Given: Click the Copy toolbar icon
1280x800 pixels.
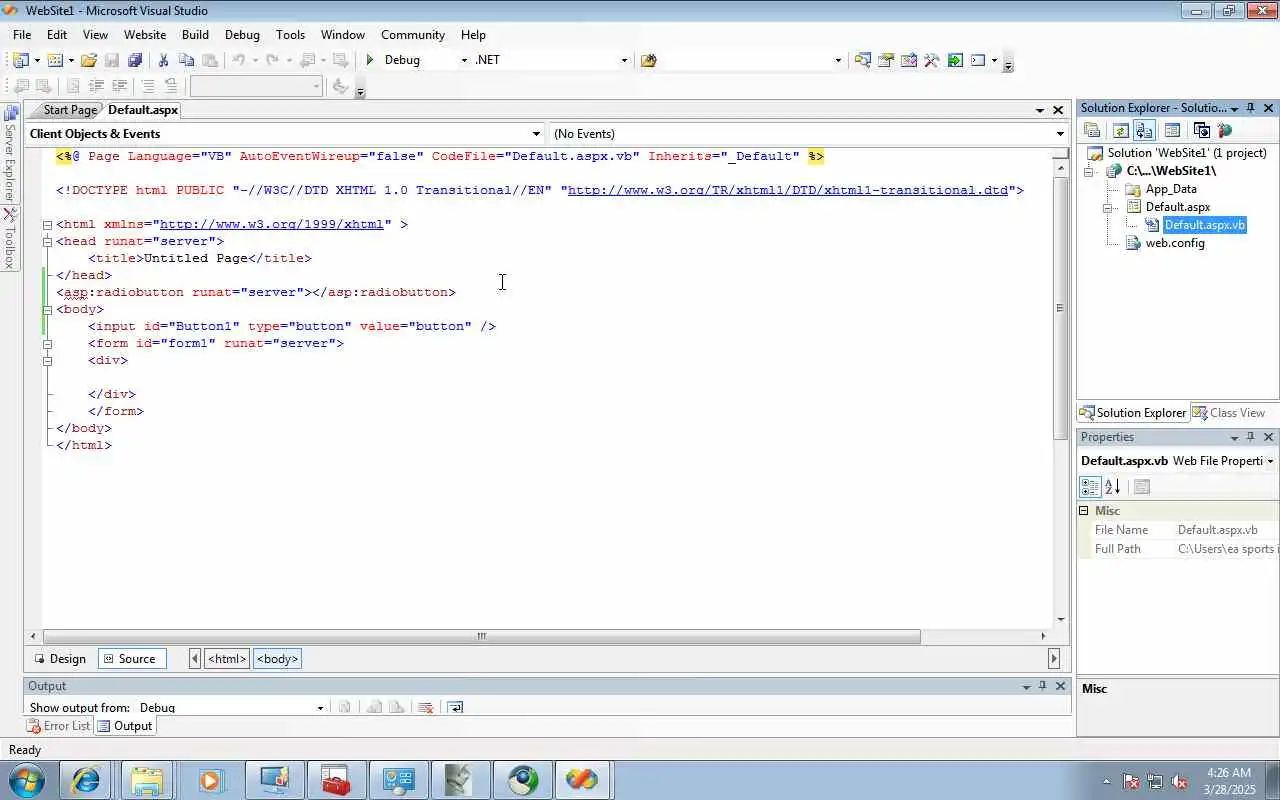Looking at the screenshot, I should coord(186,60).
